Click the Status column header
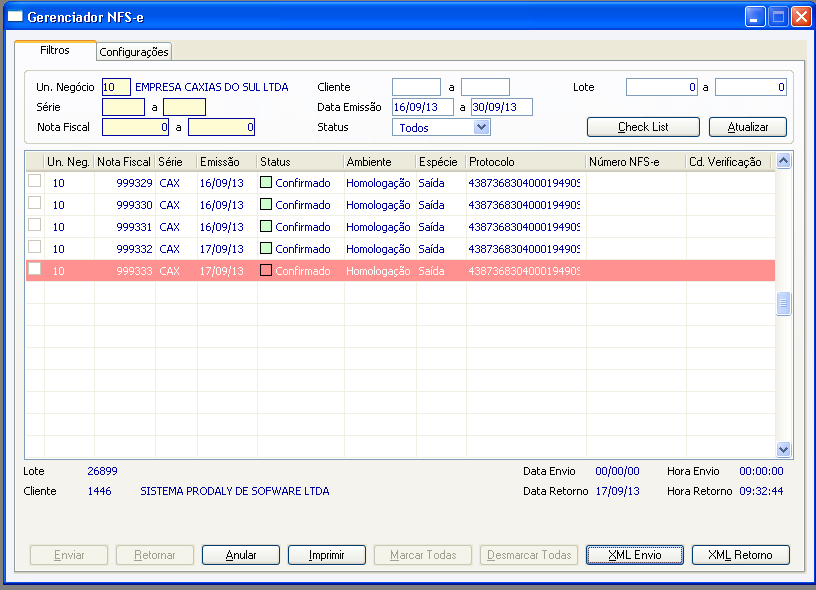Screen dimensions: 816x590 [x=300, y=162]
